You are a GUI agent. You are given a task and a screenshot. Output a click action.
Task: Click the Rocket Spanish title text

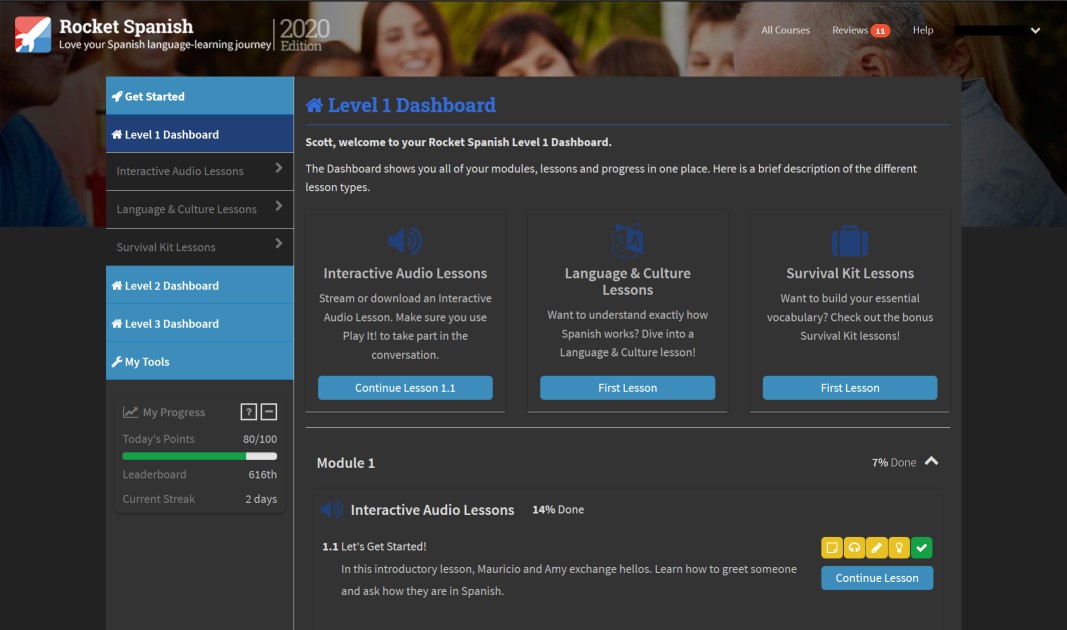[x=126, y=27]
